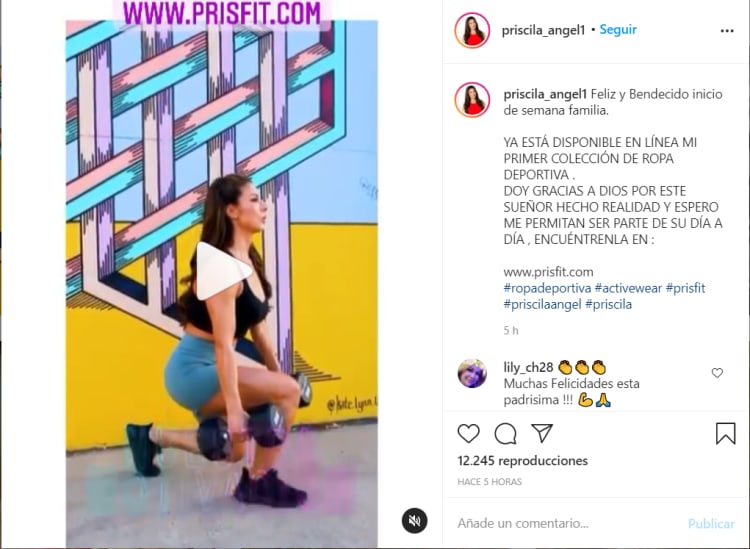This screenshot has height=549, width=750.
Task: Unmute the video with speaker icon
Action: [414, 521]
